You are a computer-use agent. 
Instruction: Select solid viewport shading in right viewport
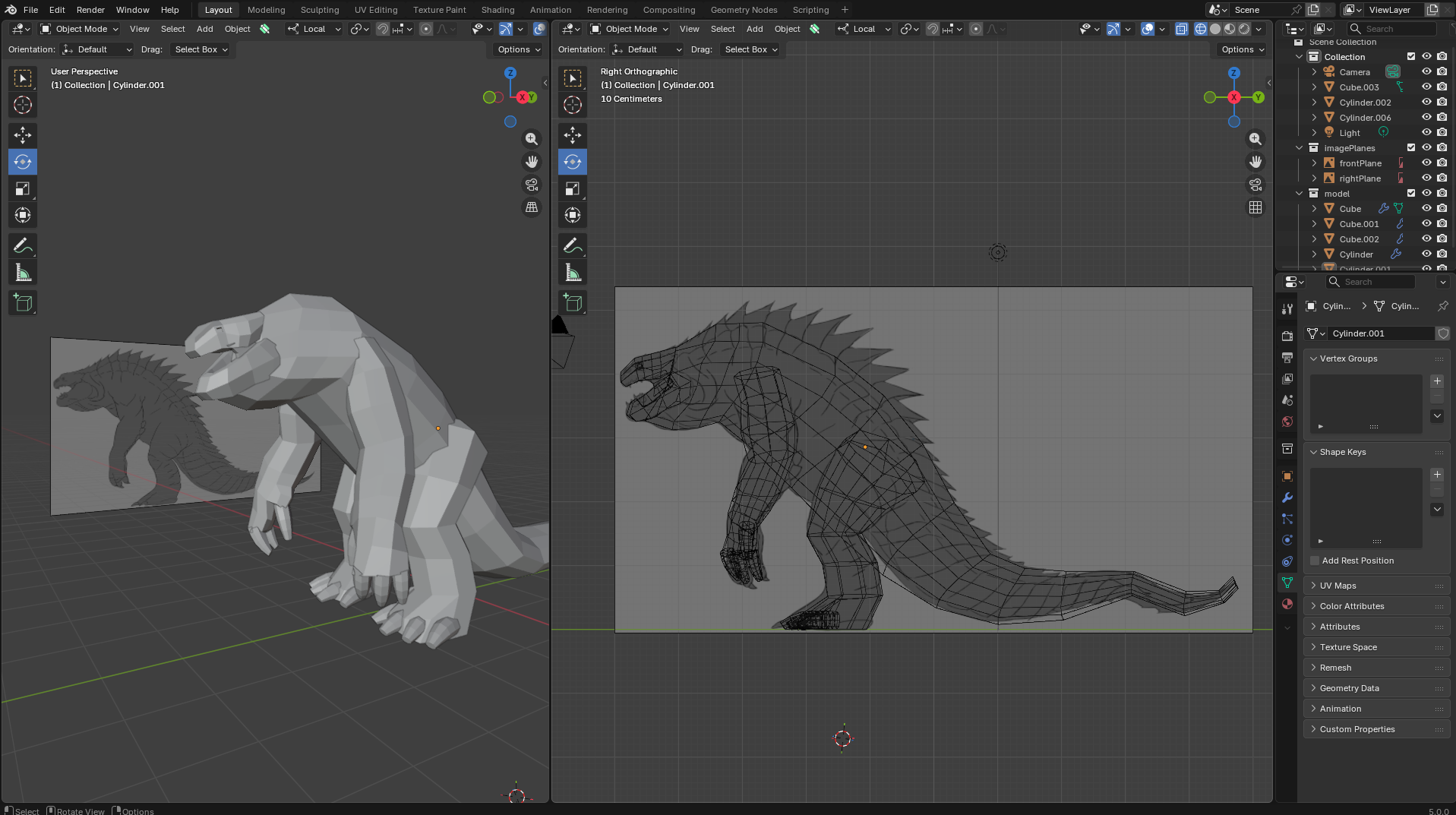pyautogui.click(x=1215, y=29)
